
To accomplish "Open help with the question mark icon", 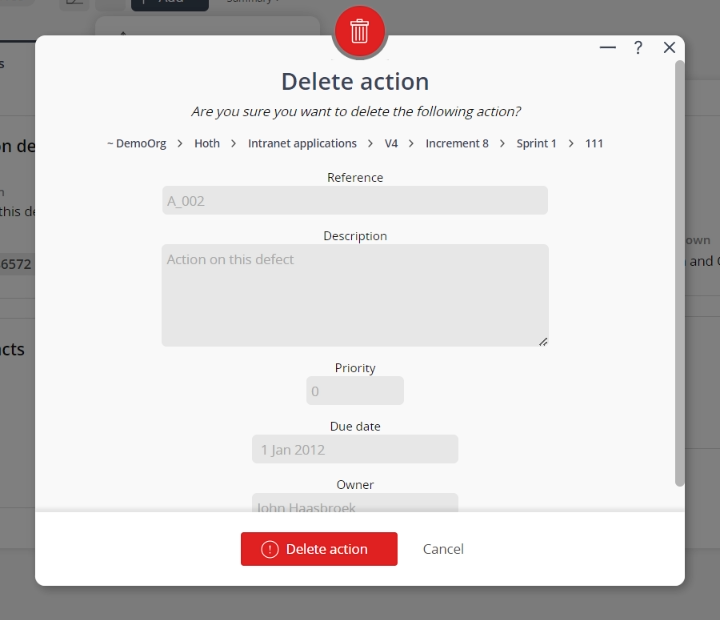I will click(x=638, y=47).
